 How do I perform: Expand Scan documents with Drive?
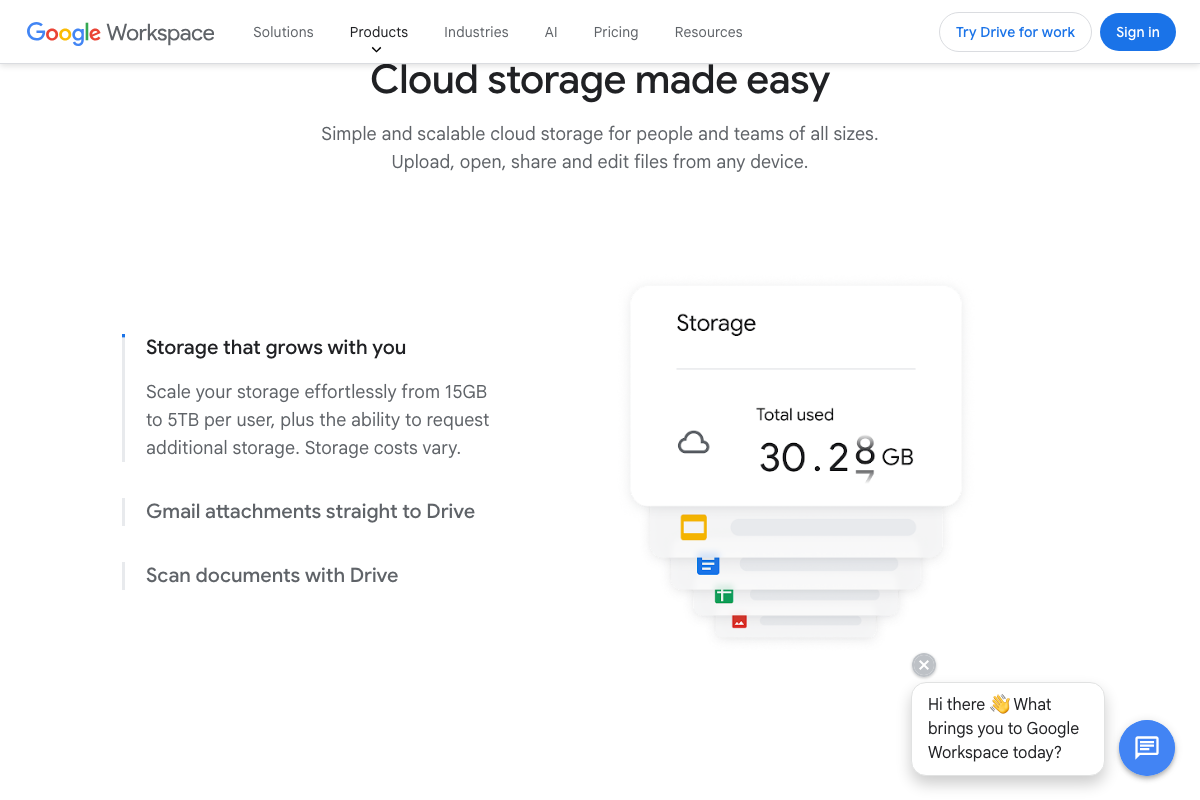click(272, 576)
